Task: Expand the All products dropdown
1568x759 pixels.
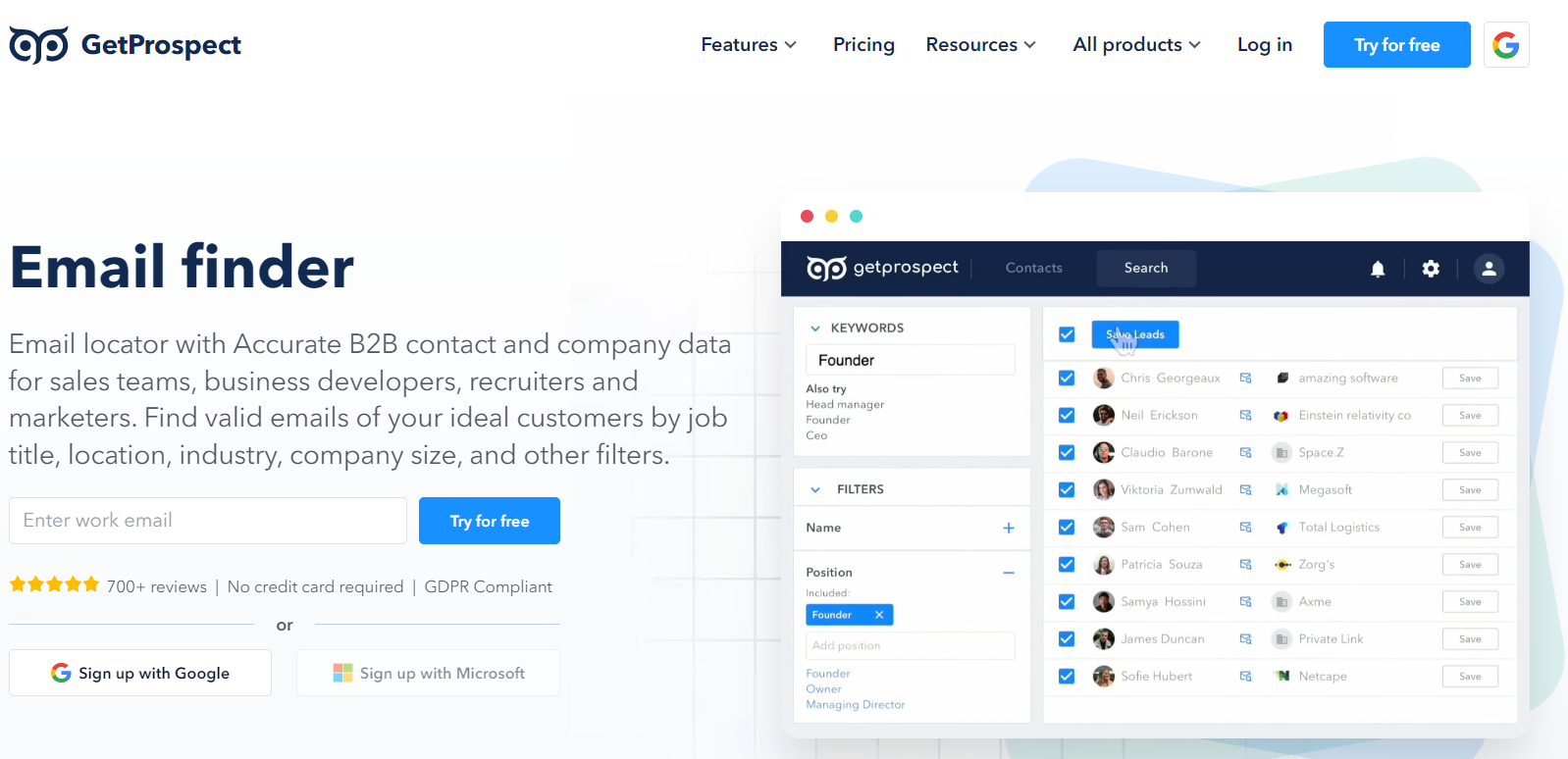Action: (x=1136, y=44)
